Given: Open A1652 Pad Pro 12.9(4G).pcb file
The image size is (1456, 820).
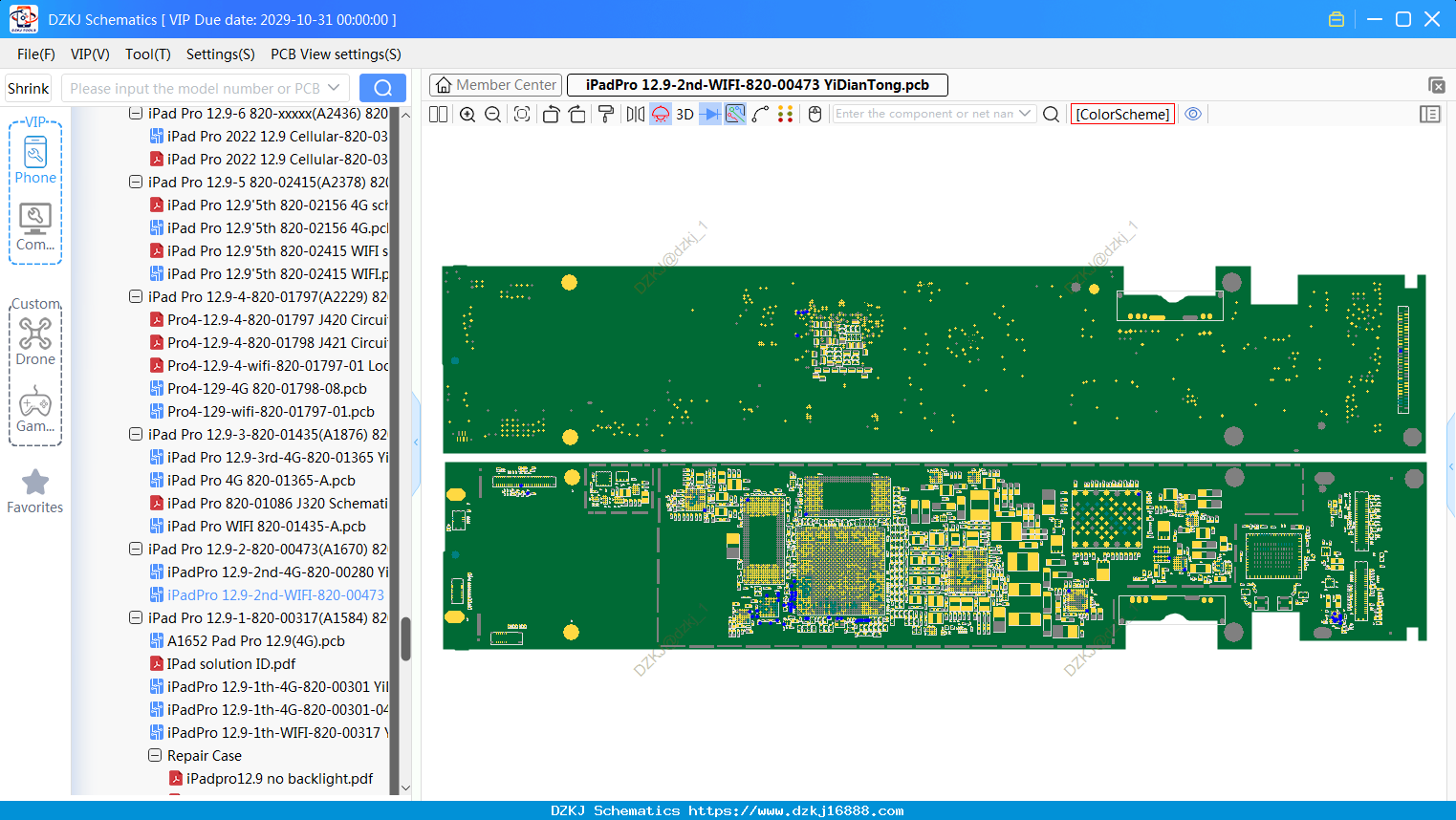Looking at the screenshot, I should point(256,641).
